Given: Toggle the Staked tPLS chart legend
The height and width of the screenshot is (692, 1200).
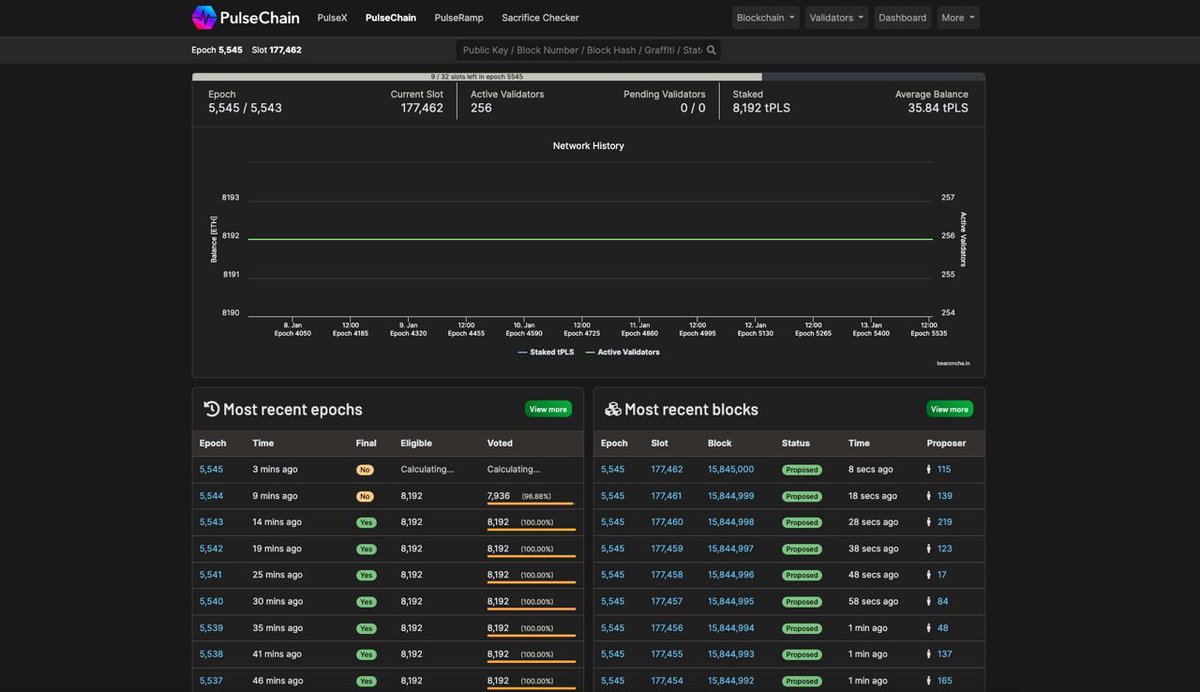Looking at the screenshot, I should 546,352.
